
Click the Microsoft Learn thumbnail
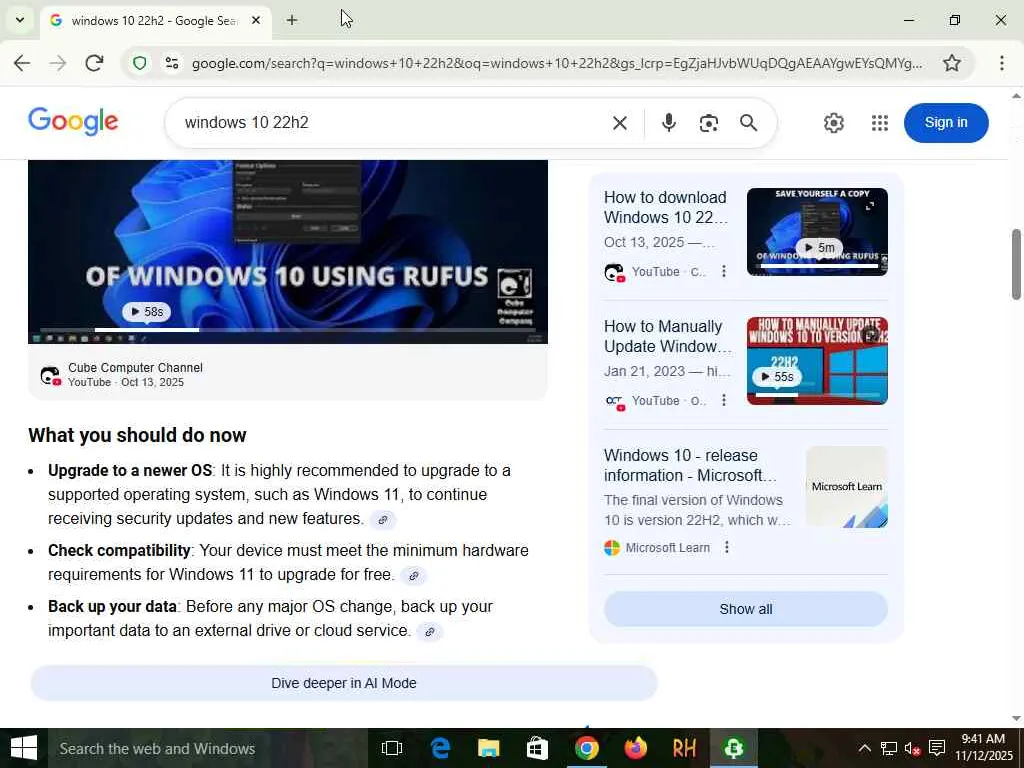click(846, 487)
